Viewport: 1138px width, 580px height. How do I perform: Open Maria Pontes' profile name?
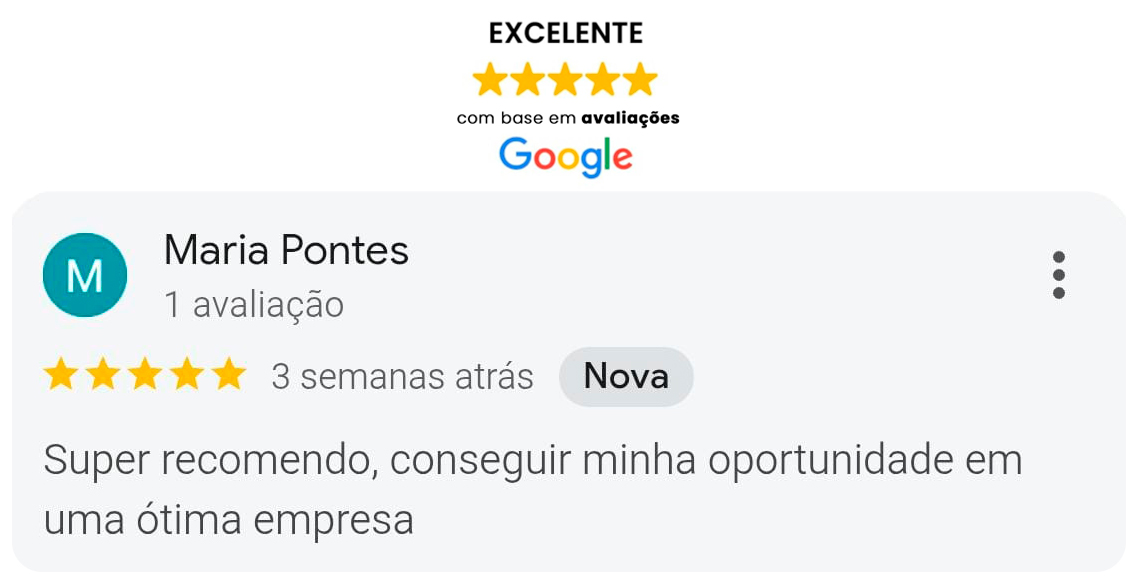286,250
